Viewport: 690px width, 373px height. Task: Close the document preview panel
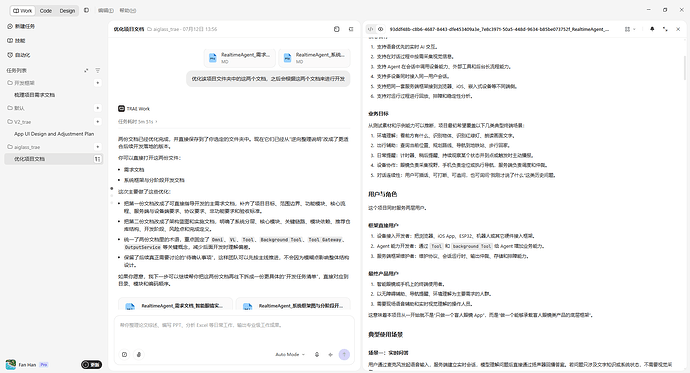pyautogui.click(x=678, y=29)
